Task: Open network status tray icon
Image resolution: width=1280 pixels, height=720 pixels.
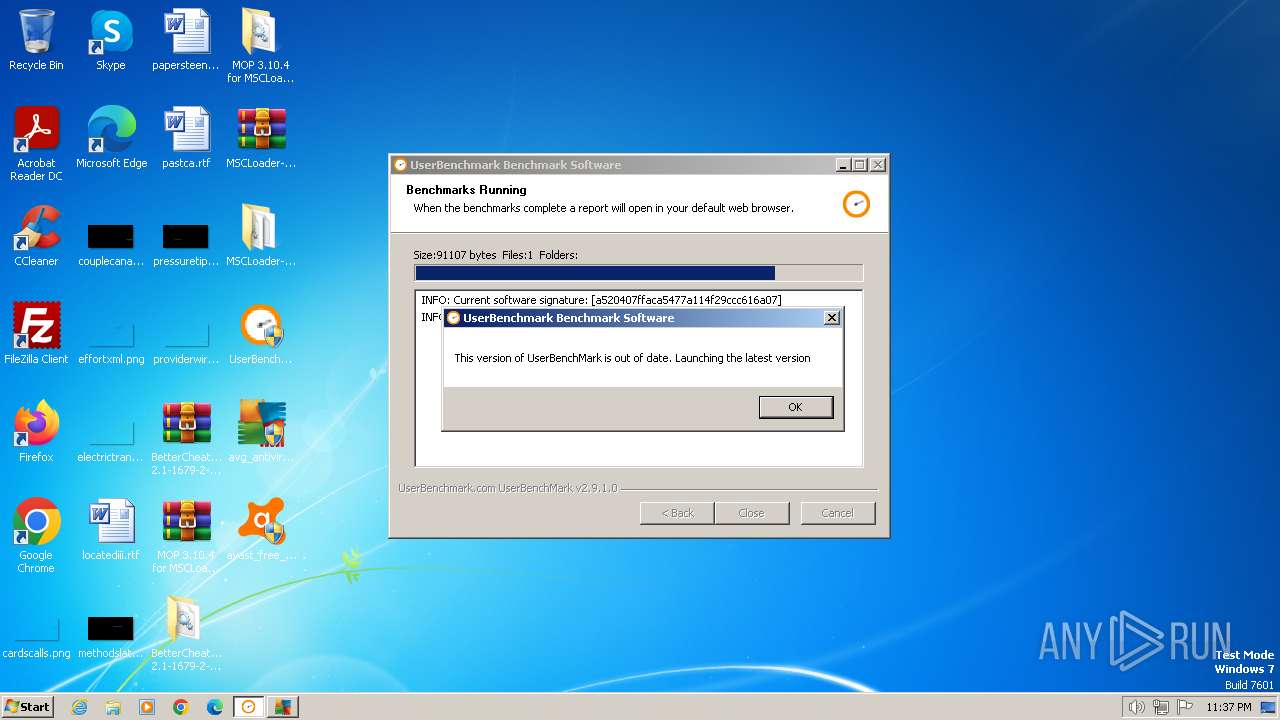Action: (1161, 707)
